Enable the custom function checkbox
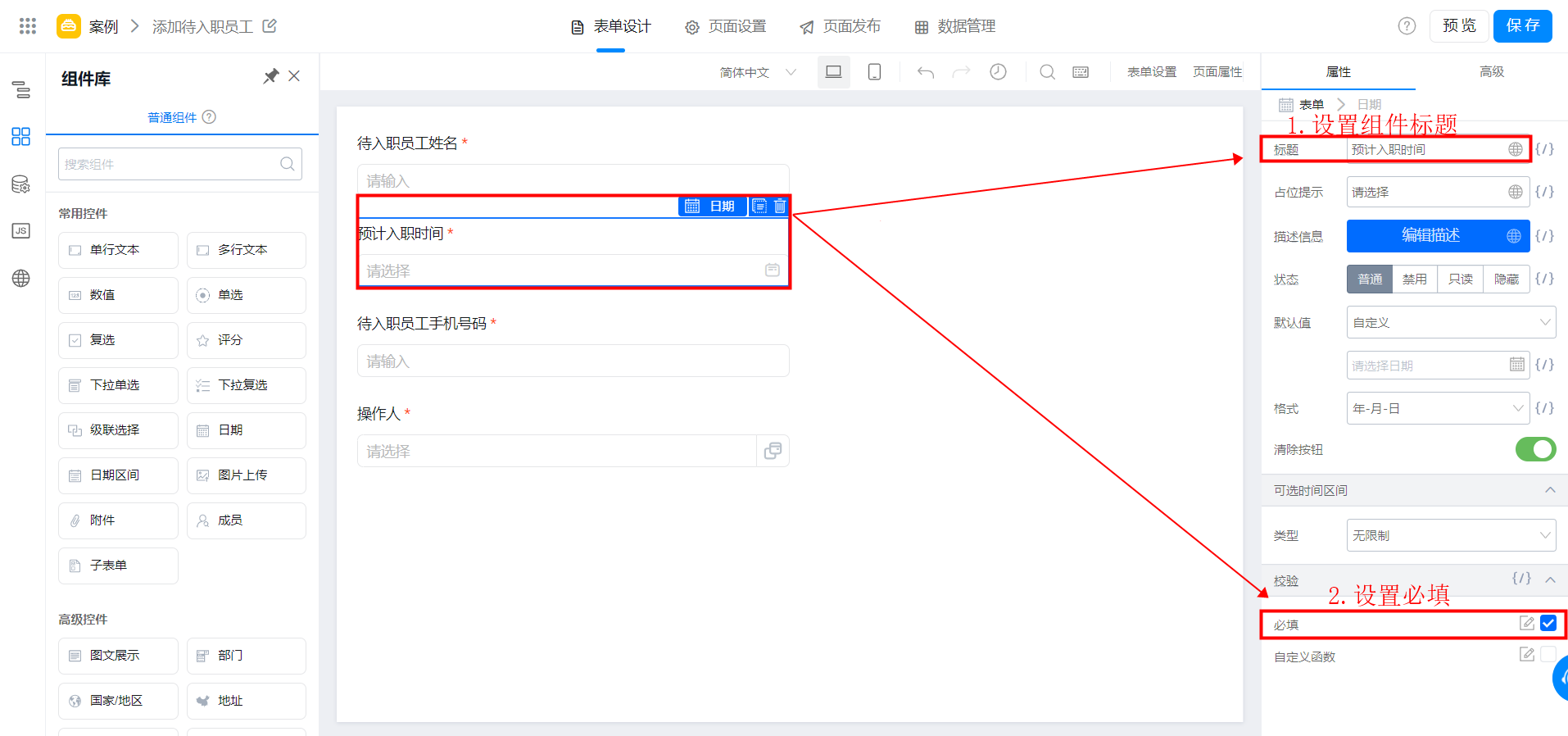 coord(1548,654)
